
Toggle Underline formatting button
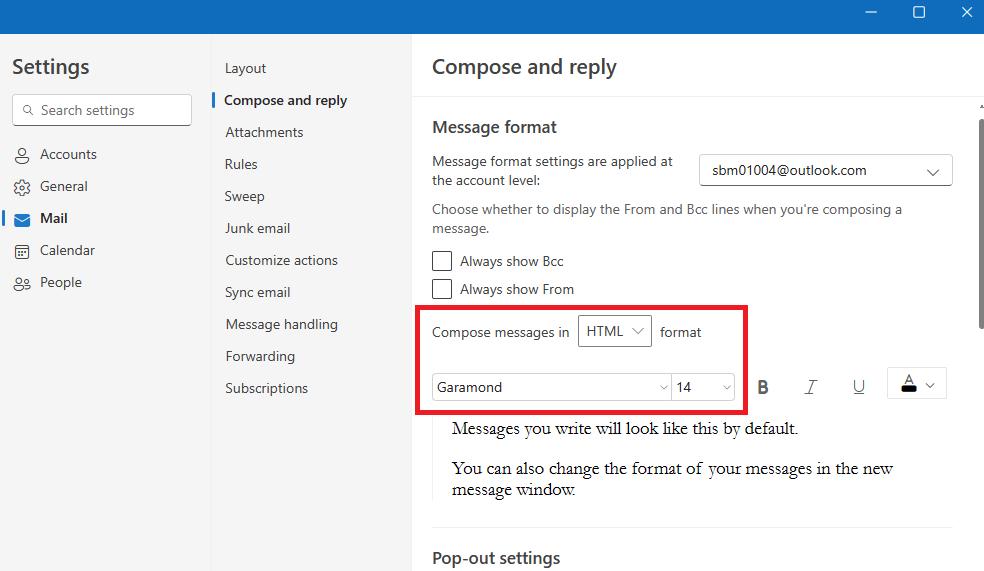click(858, 387)
